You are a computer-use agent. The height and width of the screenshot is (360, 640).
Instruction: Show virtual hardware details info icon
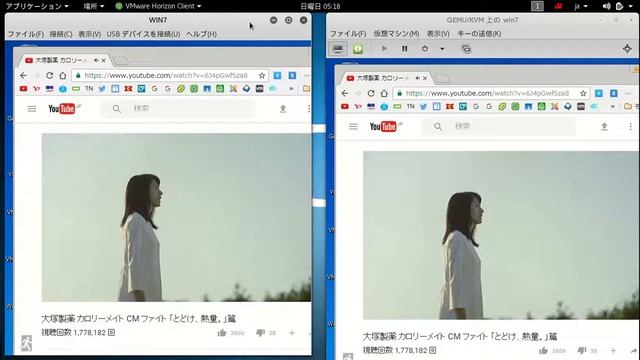point(358,49)
